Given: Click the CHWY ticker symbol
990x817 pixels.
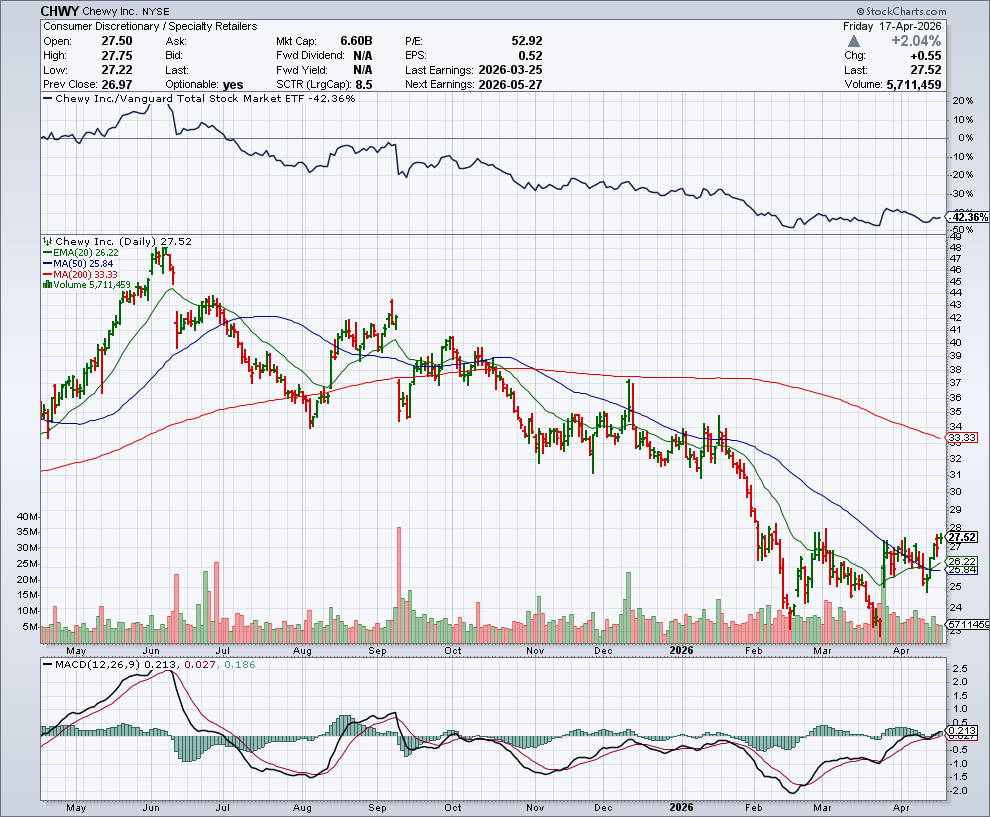Looking at the screenshot, I should pyautogui.click(x=60, y=11).
